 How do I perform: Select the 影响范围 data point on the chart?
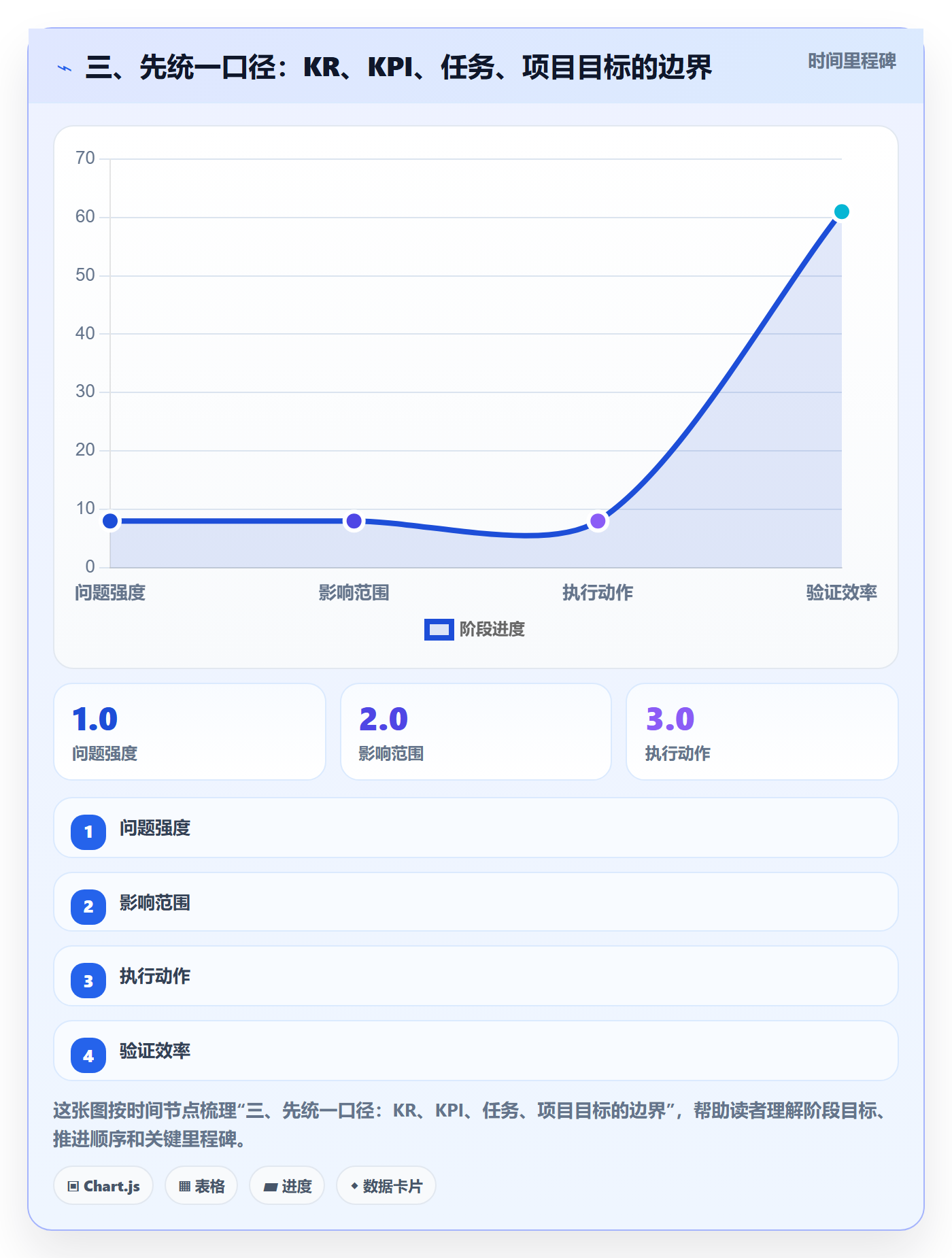(354, 521)
